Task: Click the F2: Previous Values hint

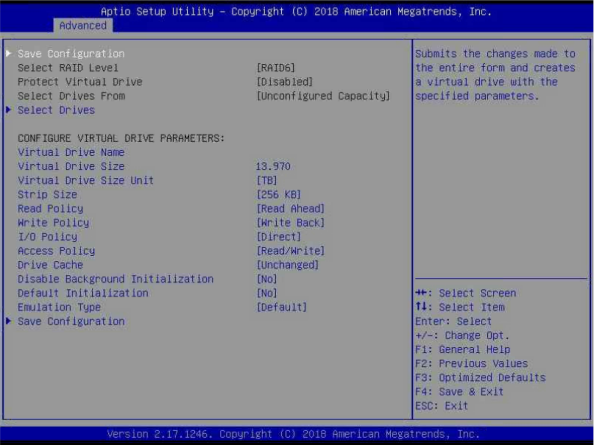Action: tap(472, 364)
